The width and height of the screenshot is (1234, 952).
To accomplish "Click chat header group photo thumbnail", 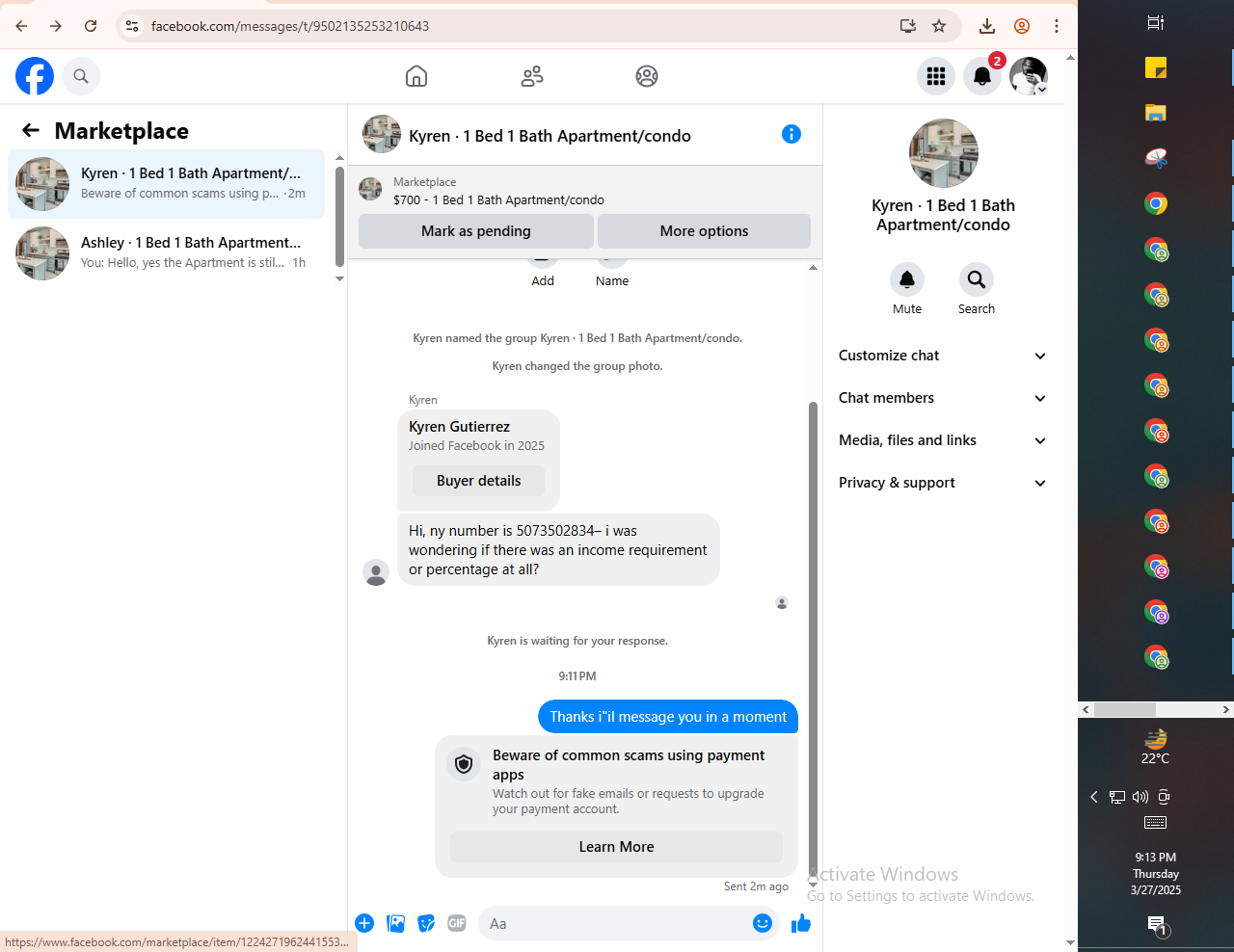I will click(x=382, y=135).
